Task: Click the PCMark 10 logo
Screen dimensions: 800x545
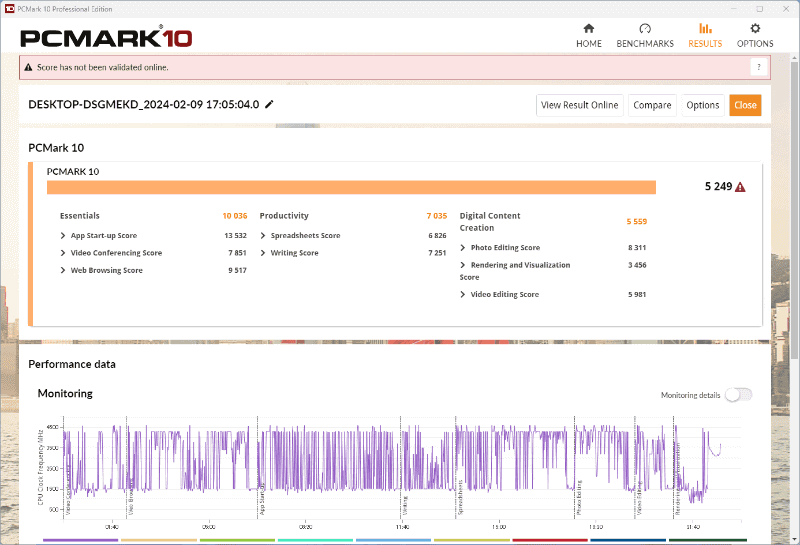Action: click(106, 38)
